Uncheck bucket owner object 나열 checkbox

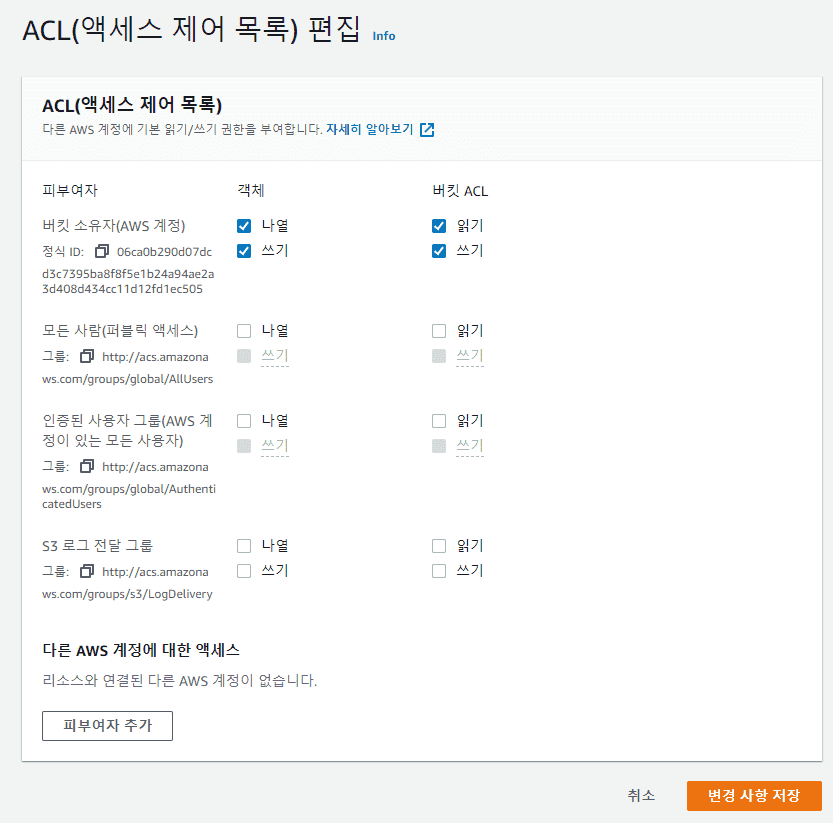tap(244, 226)
